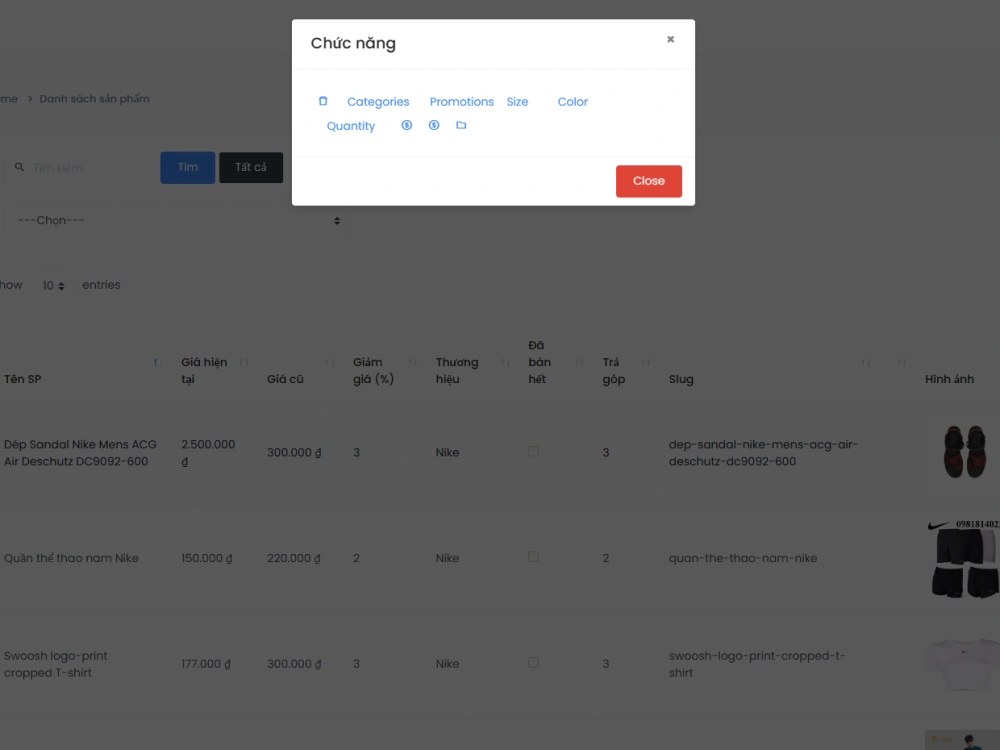Click the first dollar coin icon
This screenshot has height=750, width=1000.
point(406,125)
